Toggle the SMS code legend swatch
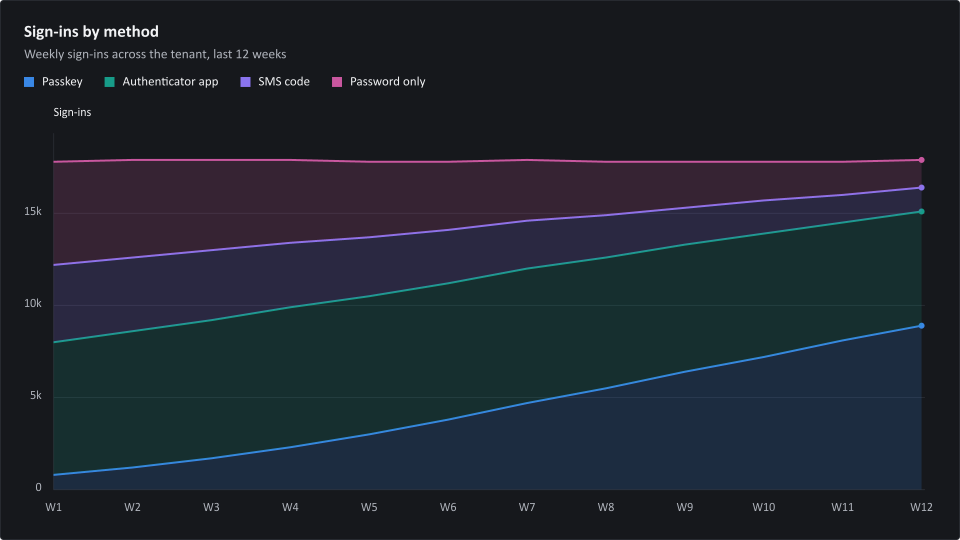The image size is (960, 540). click(x=246, y=82)
